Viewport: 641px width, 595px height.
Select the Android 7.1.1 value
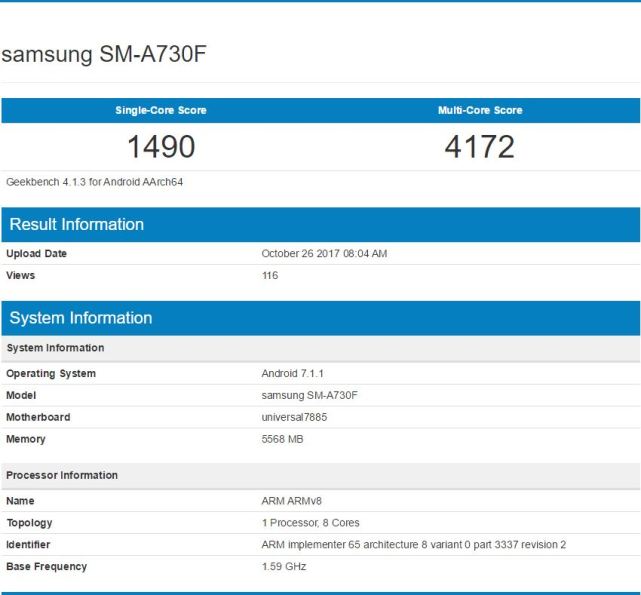[294, 374]
